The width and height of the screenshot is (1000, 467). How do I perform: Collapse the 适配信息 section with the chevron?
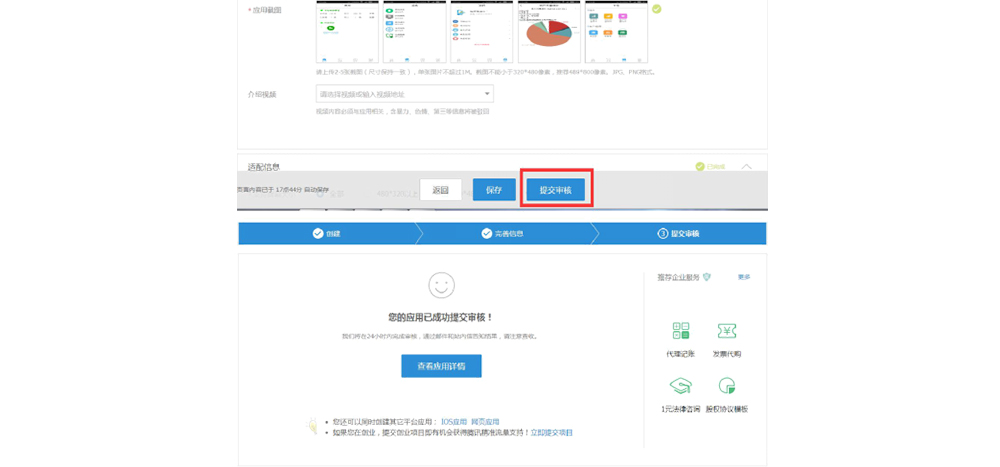pos(747,167)
